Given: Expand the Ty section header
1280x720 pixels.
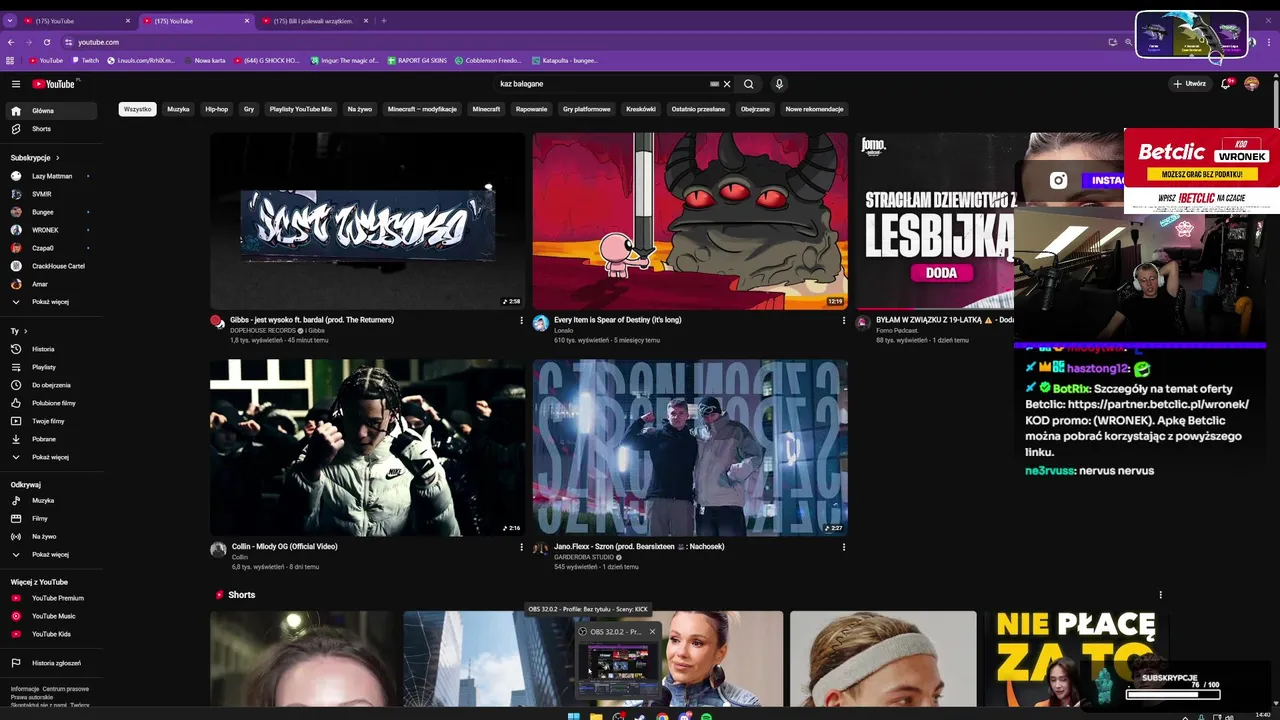Looking at the screenshot, I should click(x=19, y=331).
